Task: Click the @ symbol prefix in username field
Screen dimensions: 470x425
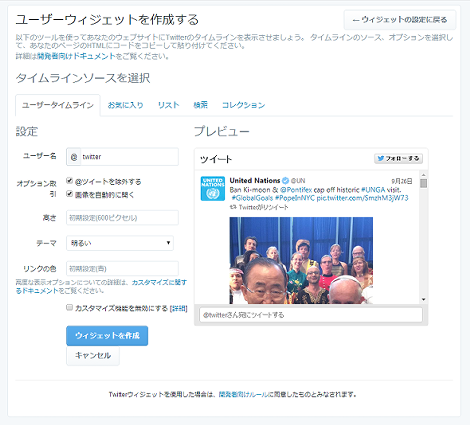Action: [74, 157]
